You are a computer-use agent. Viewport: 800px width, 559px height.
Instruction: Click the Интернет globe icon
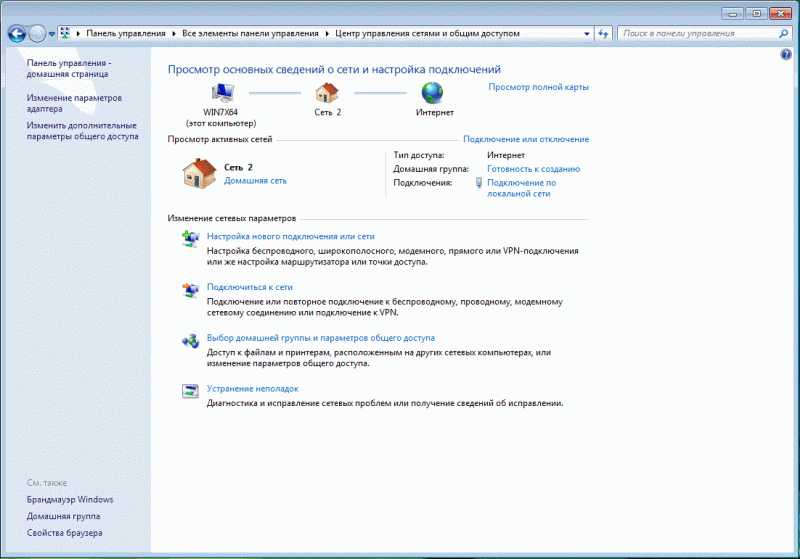click(x=432, y=93)
